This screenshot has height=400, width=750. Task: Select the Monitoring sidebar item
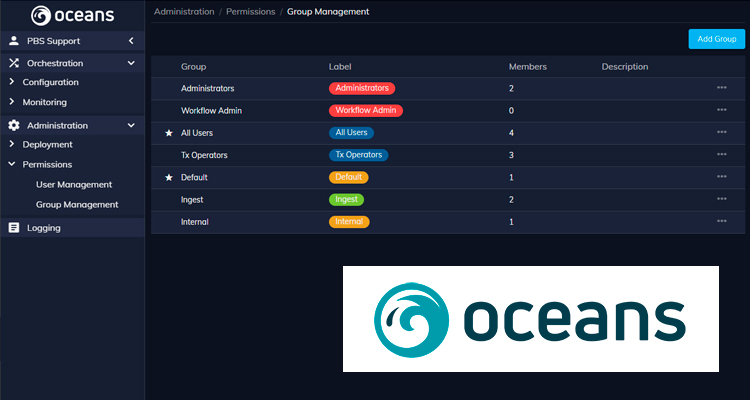click(44, 102)
